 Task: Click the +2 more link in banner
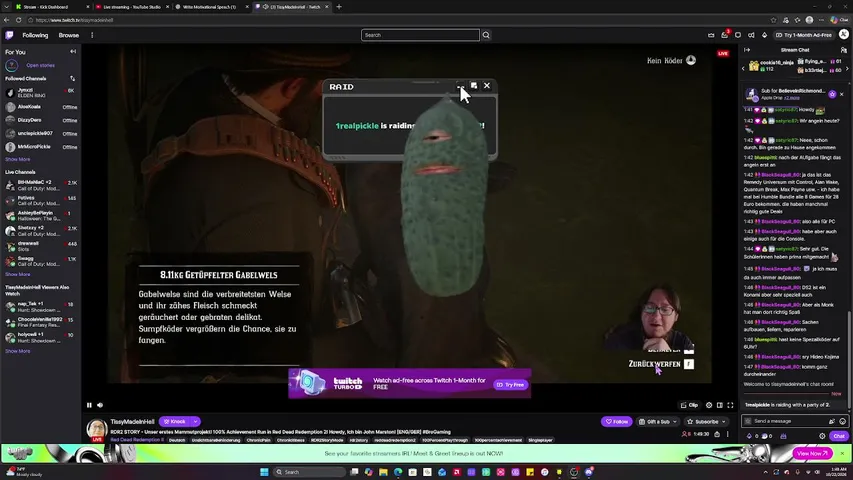tap(792, 98)
